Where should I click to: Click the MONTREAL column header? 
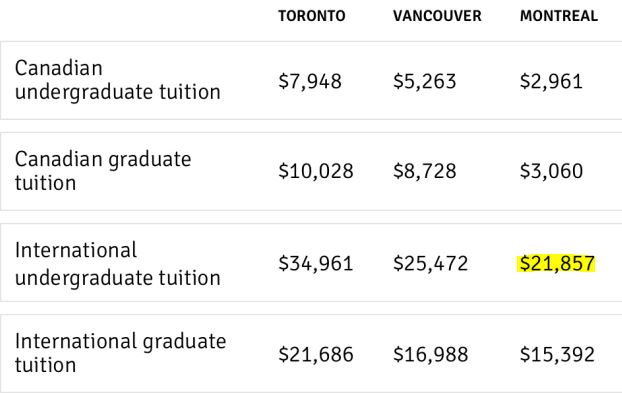tap(559, 16)
